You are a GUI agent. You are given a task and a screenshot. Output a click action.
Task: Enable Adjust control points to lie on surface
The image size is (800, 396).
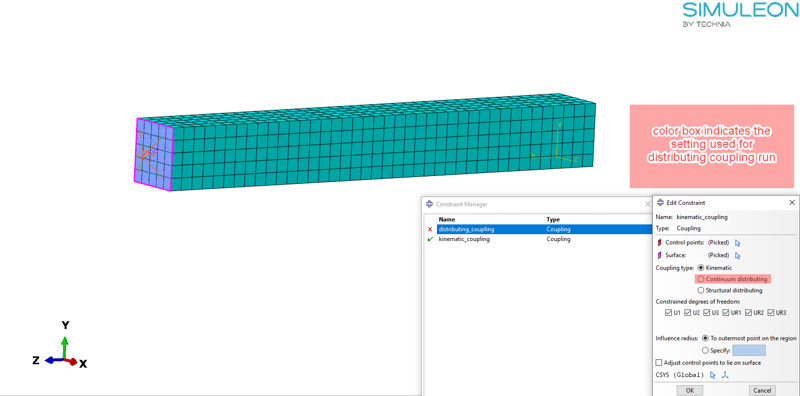click(659, 363)
